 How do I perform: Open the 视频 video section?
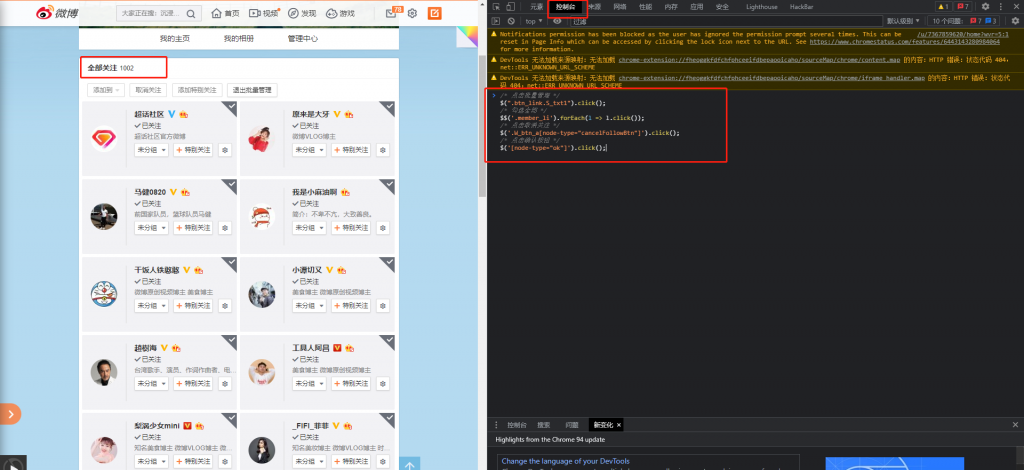click(264, 14)
